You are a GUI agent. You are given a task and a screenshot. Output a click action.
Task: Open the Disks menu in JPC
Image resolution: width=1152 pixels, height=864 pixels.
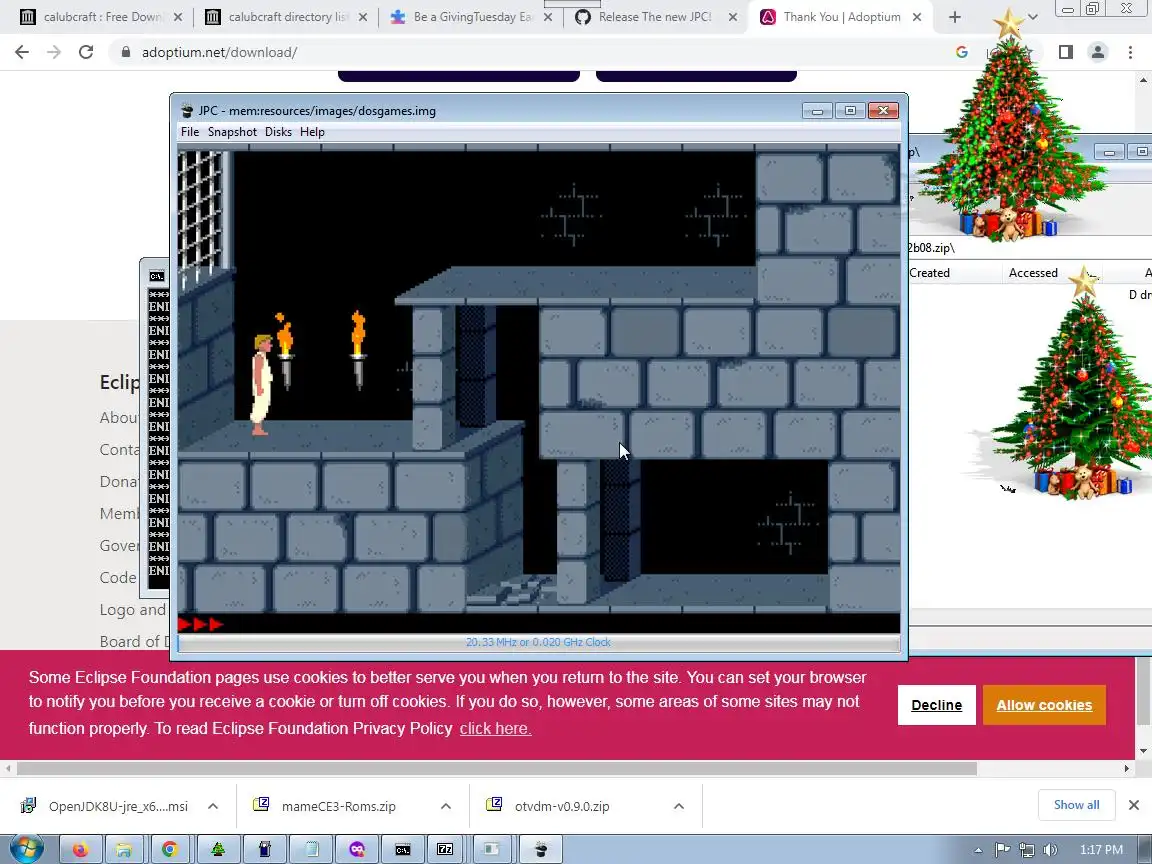click(x=278, y=132)
